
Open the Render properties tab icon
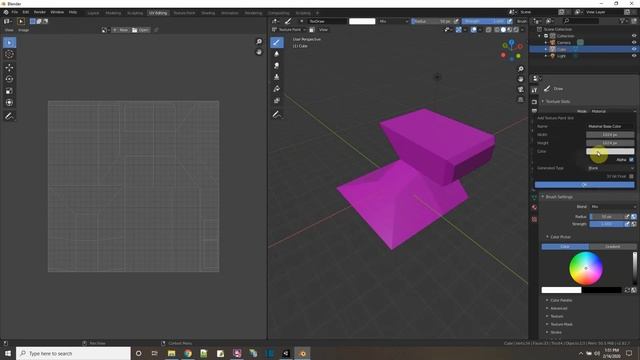click(534, 102)
